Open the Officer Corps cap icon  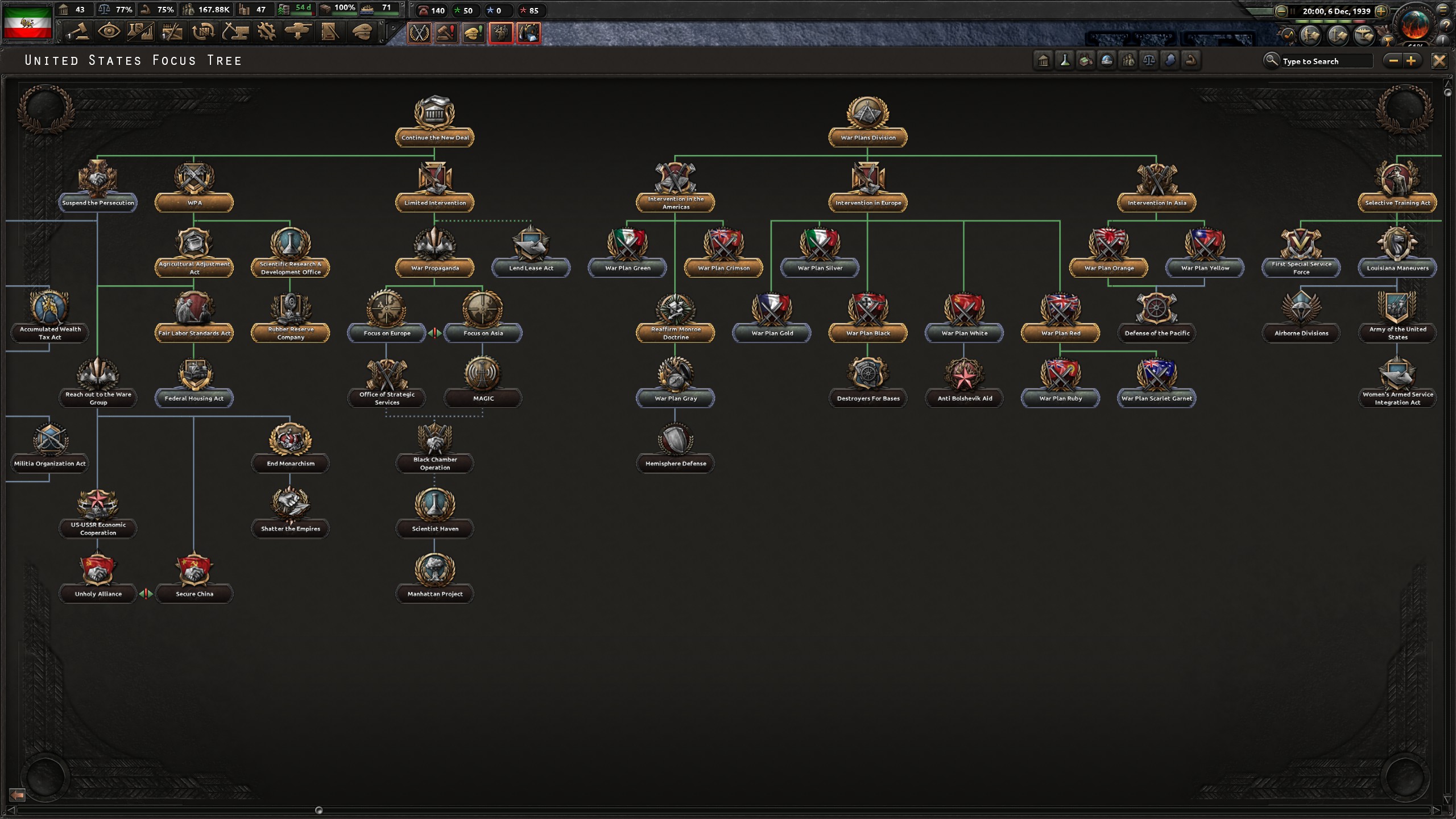(362, 32)
